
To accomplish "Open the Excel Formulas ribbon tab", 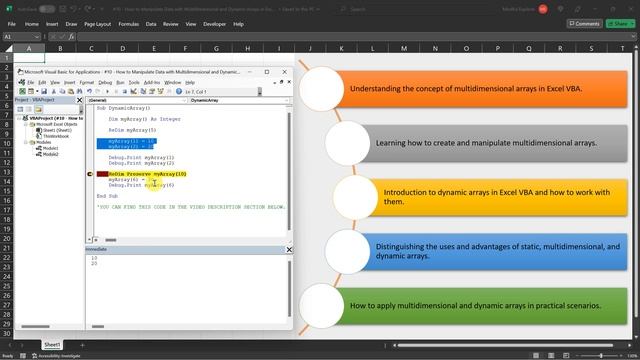I will (x=129, y=24).
